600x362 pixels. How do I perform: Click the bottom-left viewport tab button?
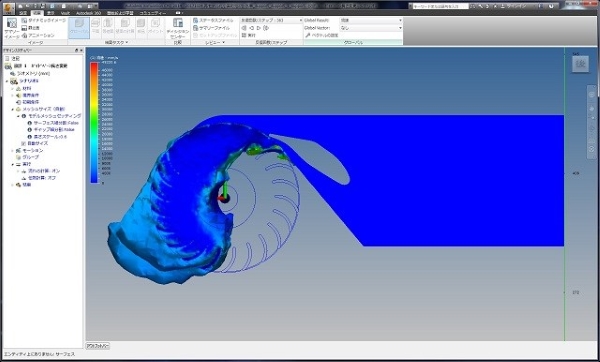click(98, 346)
